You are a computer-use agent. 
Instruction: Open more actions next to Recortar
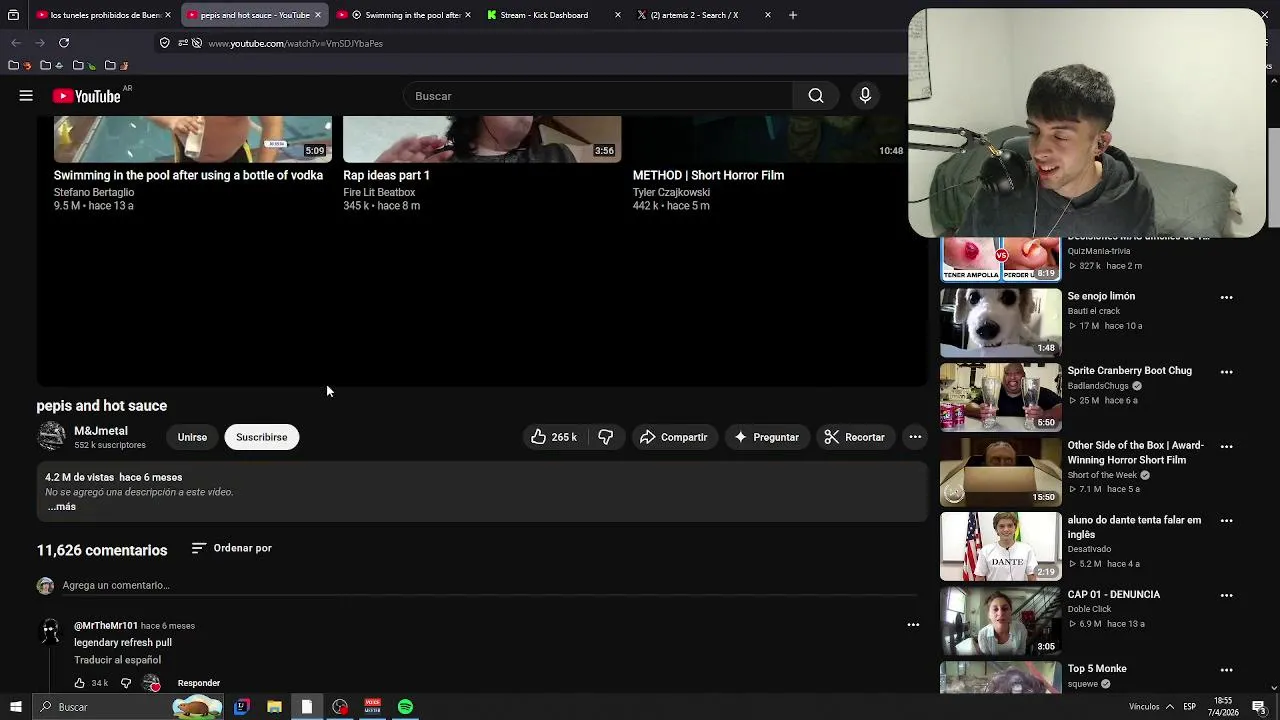915,437
